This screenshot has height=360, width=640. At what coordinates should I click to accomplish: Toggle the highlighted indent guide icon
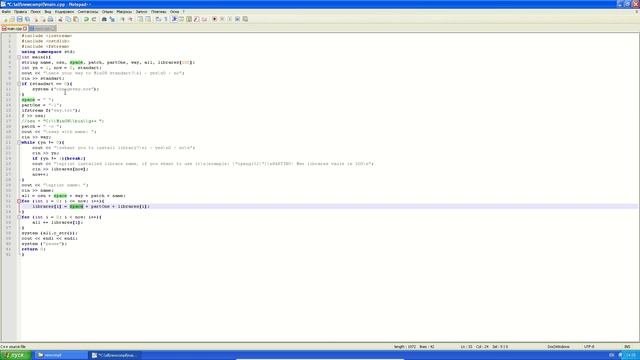click(174, 19)
